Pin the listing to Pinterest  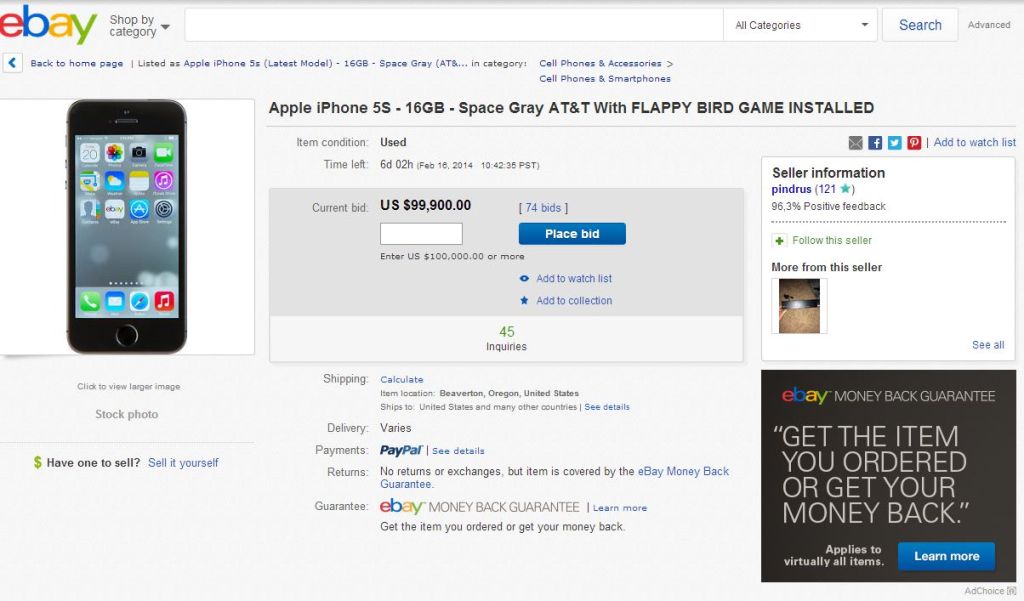[x=913, y=142]
